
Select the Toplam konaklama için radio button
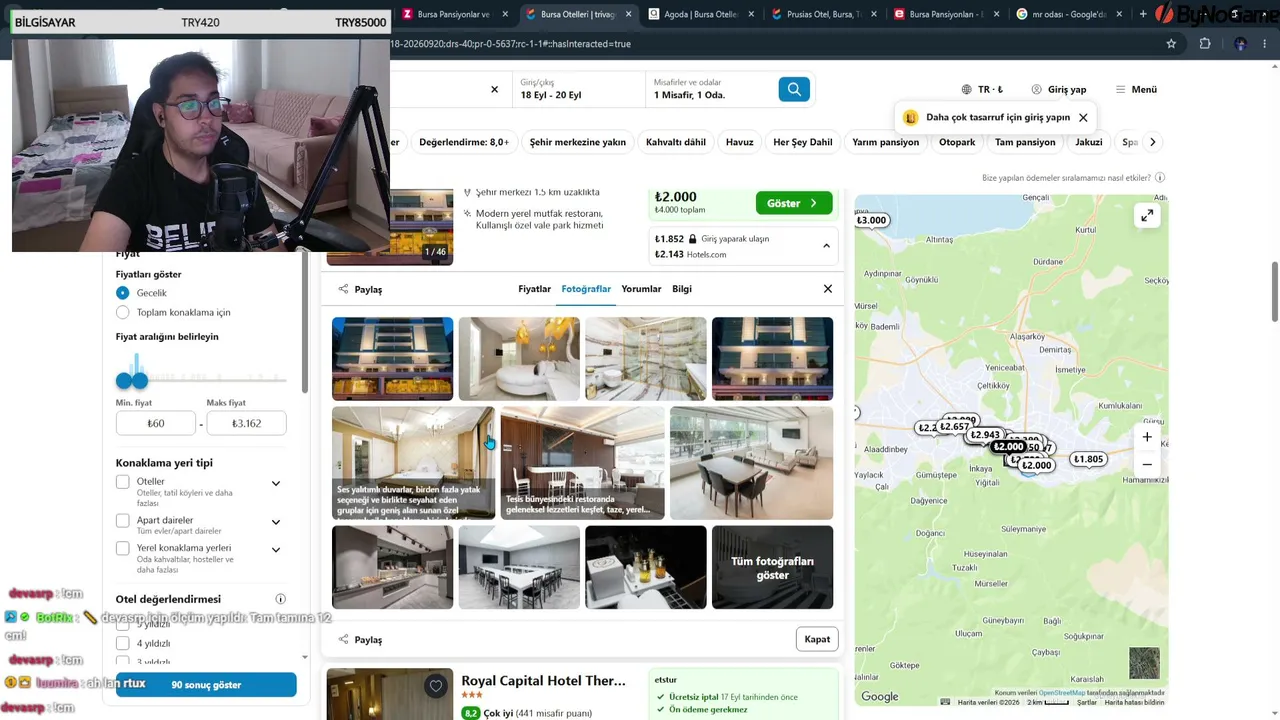(x=122, y=313)
